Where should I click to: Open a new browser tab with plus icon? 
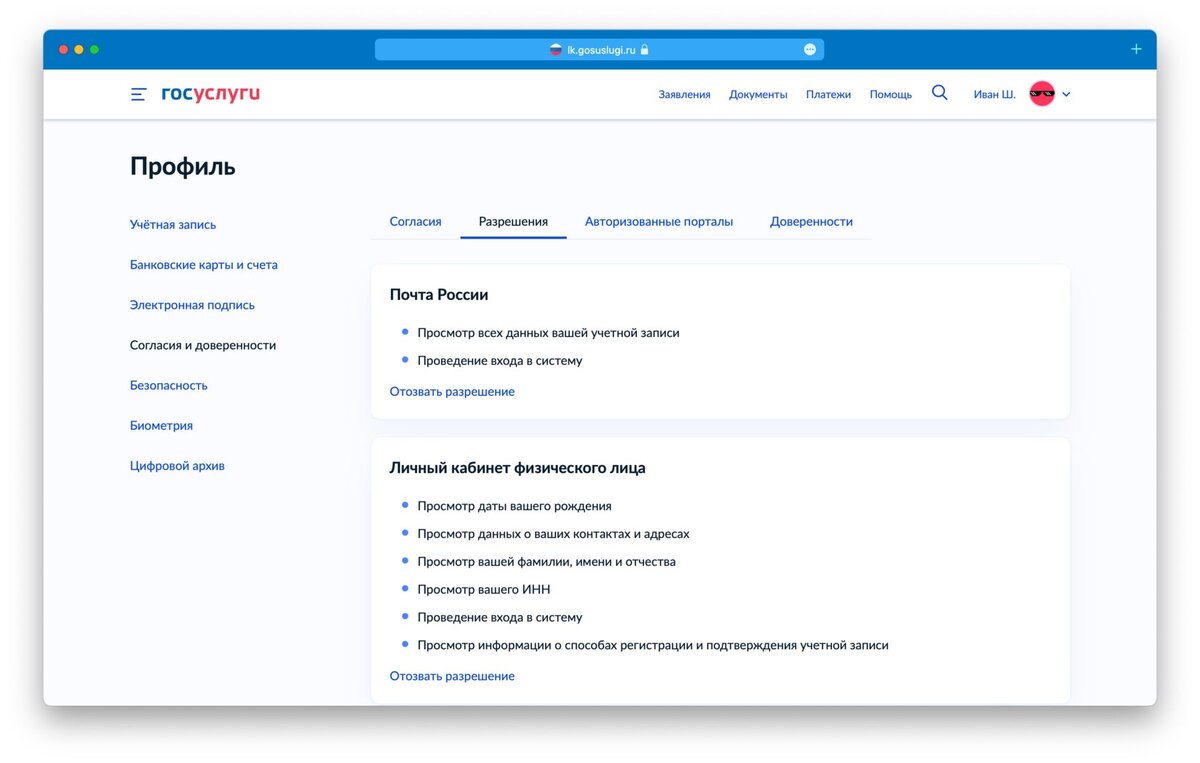point(1136,49)
